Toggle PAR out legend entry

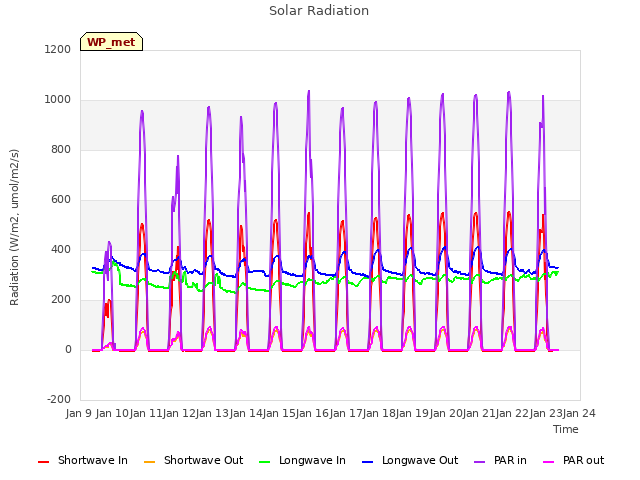[x=573, y=461]
